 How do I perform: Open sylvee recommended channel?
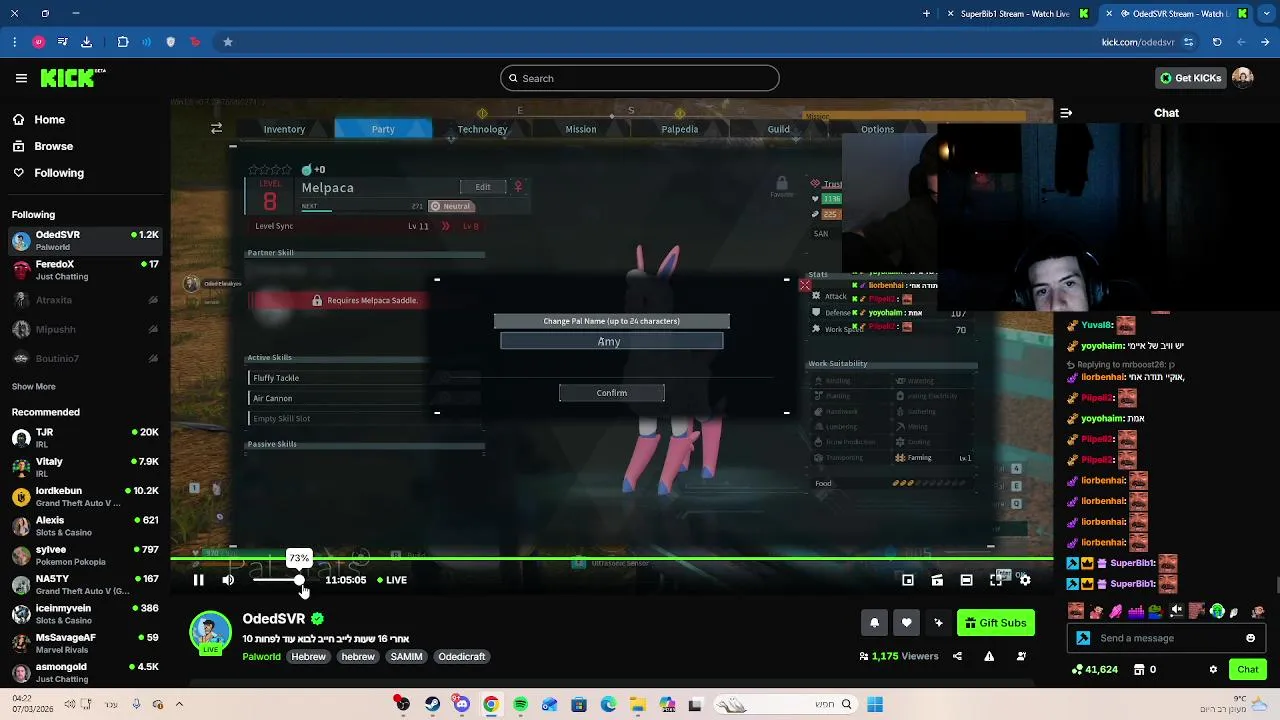coord(85,555)
